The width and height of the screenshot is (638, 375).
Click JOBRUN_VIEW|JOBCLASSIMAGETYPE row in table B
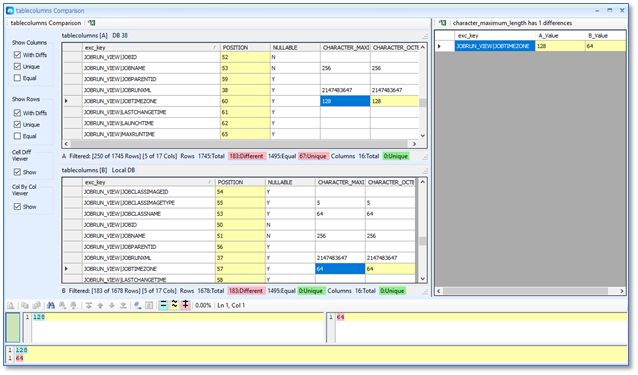(x=238, y=203)
